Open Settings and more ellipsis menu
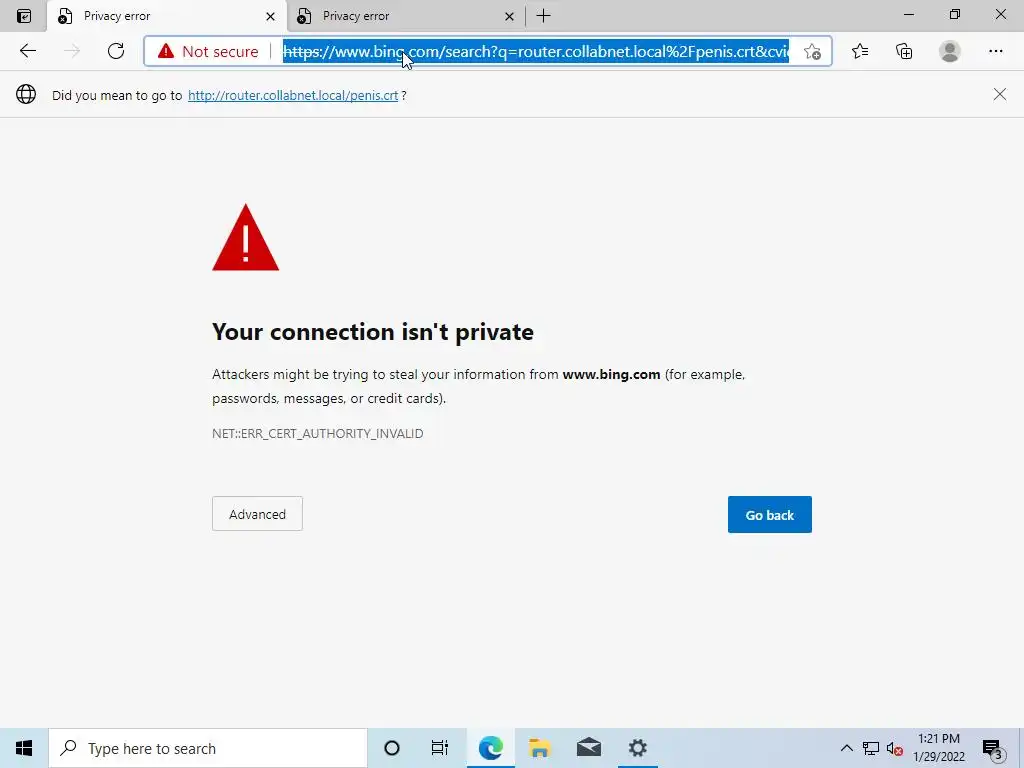This screenshot has height=768, width=1024. 995,51
